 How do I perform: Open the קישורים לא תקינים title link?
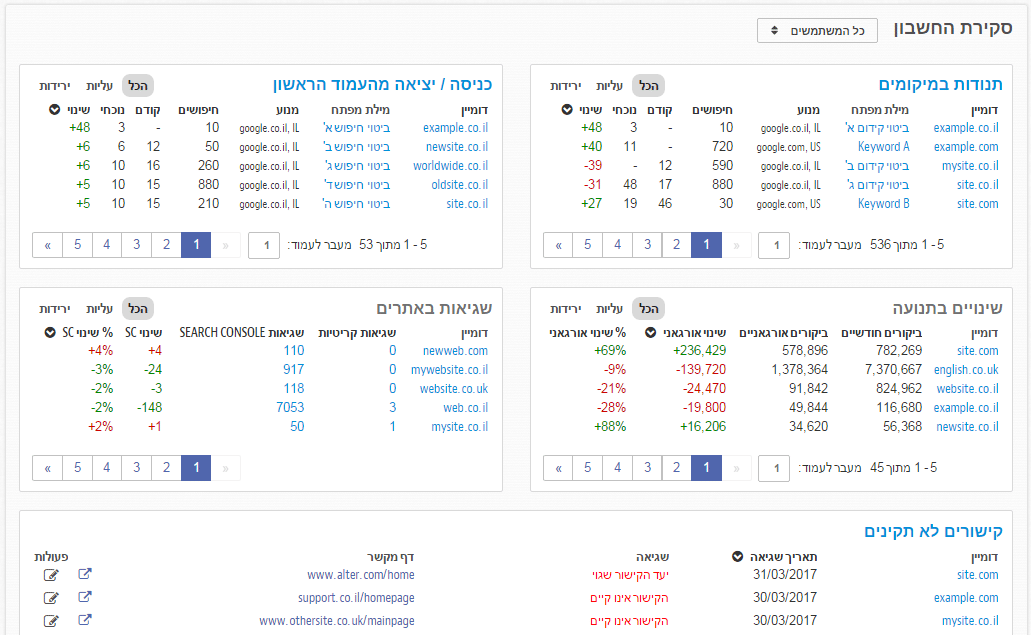pyautogui.click(x=933, y=531)
